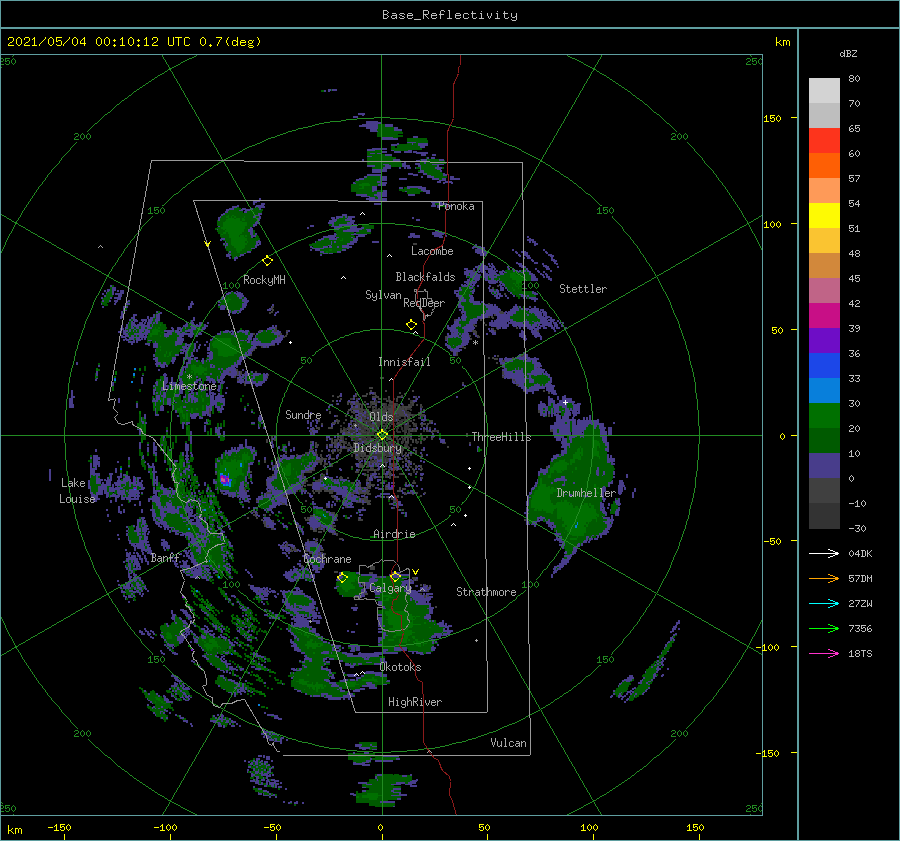This screenshot has height=841, width=900.
Task: Click the 04DK legend text
Action: tap(860, 554)
